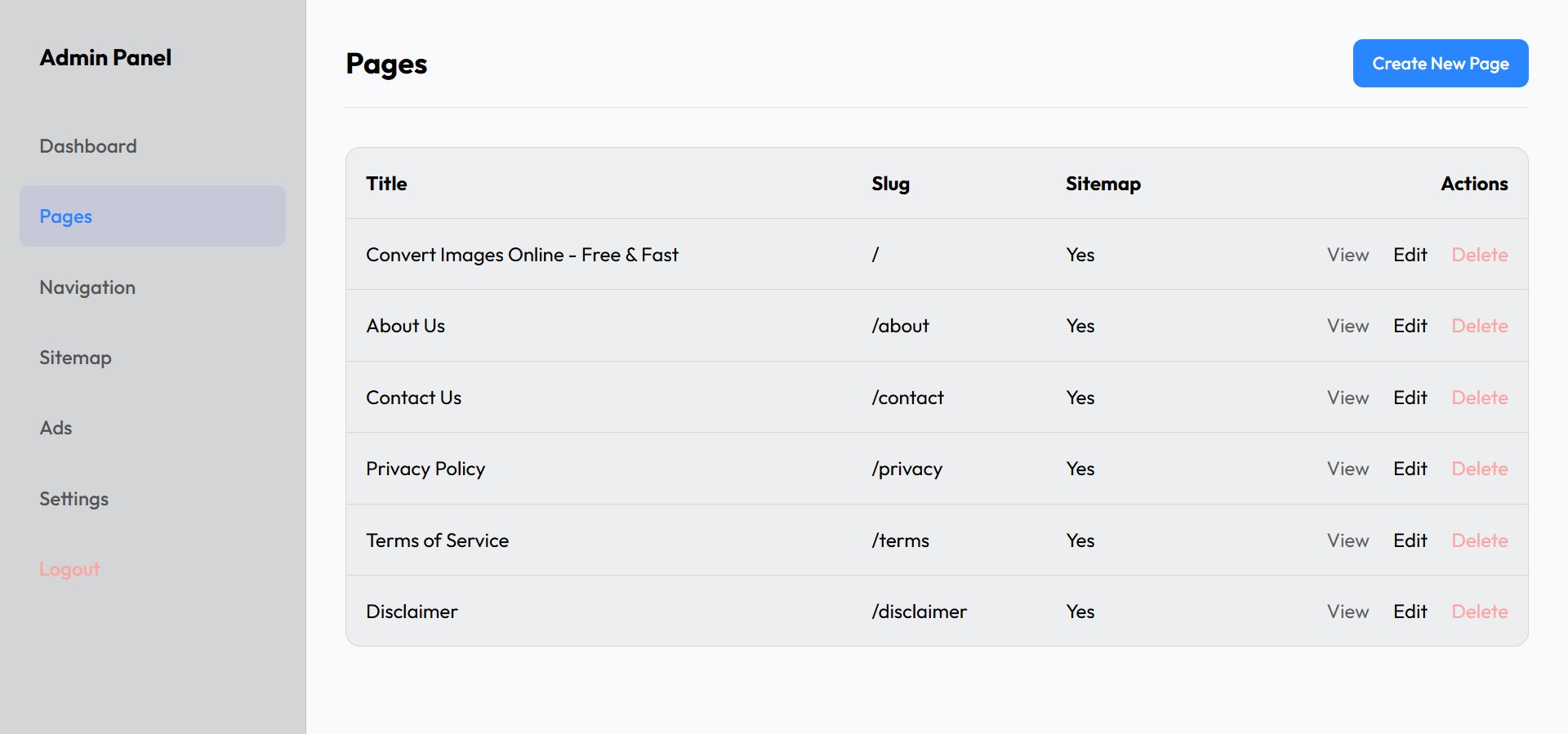Delete the Contact Us page

point(1479,398)
